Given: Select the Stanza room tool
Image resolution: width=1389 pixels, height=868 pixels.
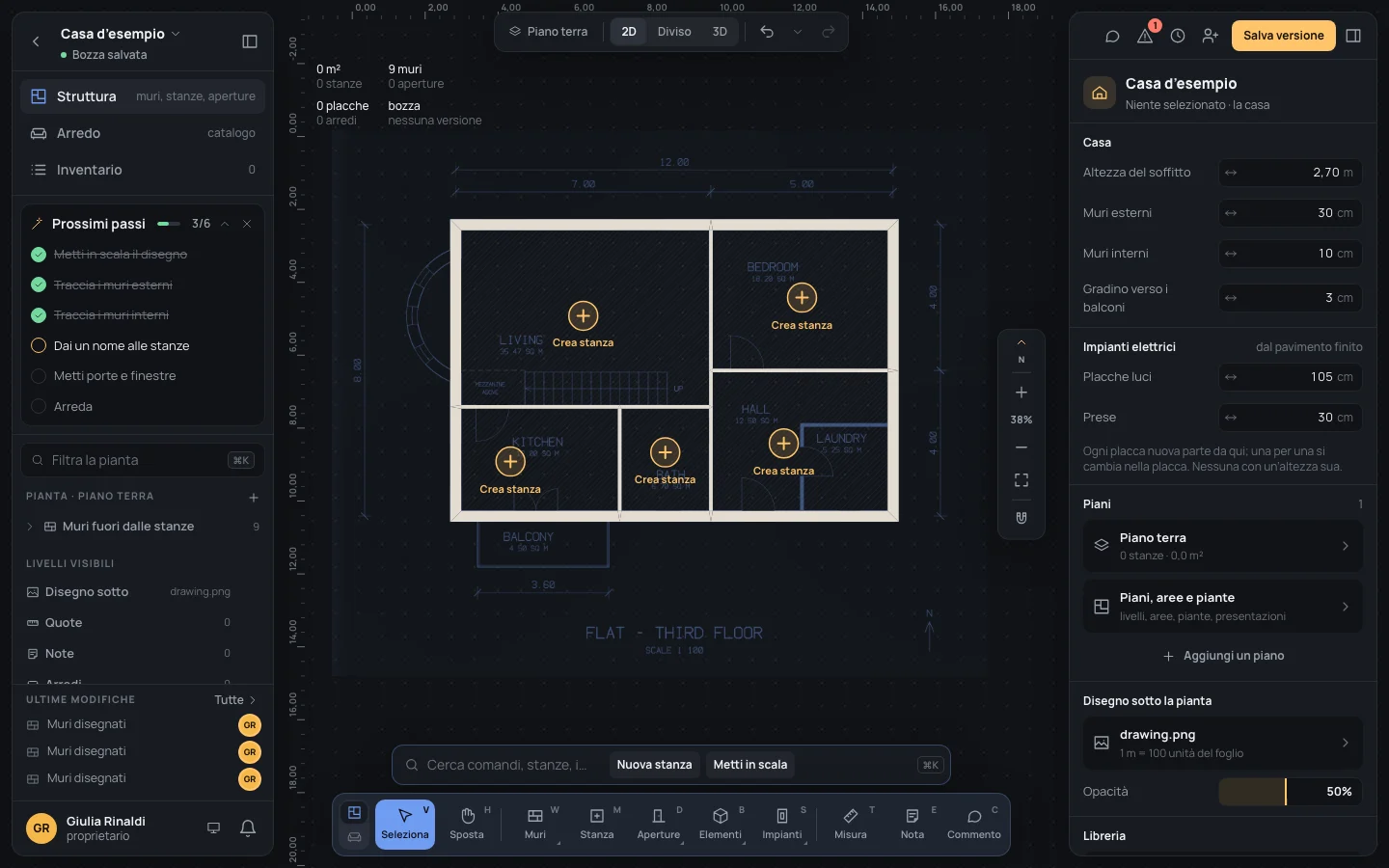Looking at the screenshot, I should click(597, 825).
